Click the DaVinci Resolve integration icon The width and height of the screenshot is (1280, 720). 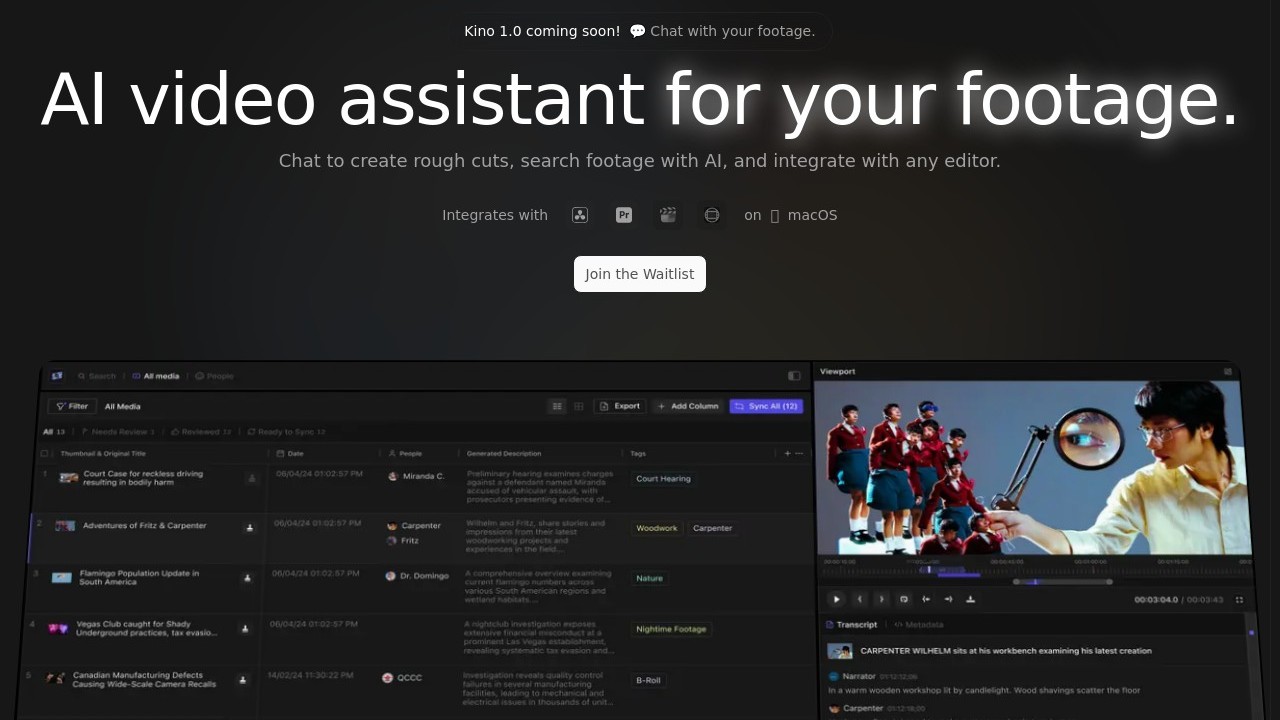[580, 215]
